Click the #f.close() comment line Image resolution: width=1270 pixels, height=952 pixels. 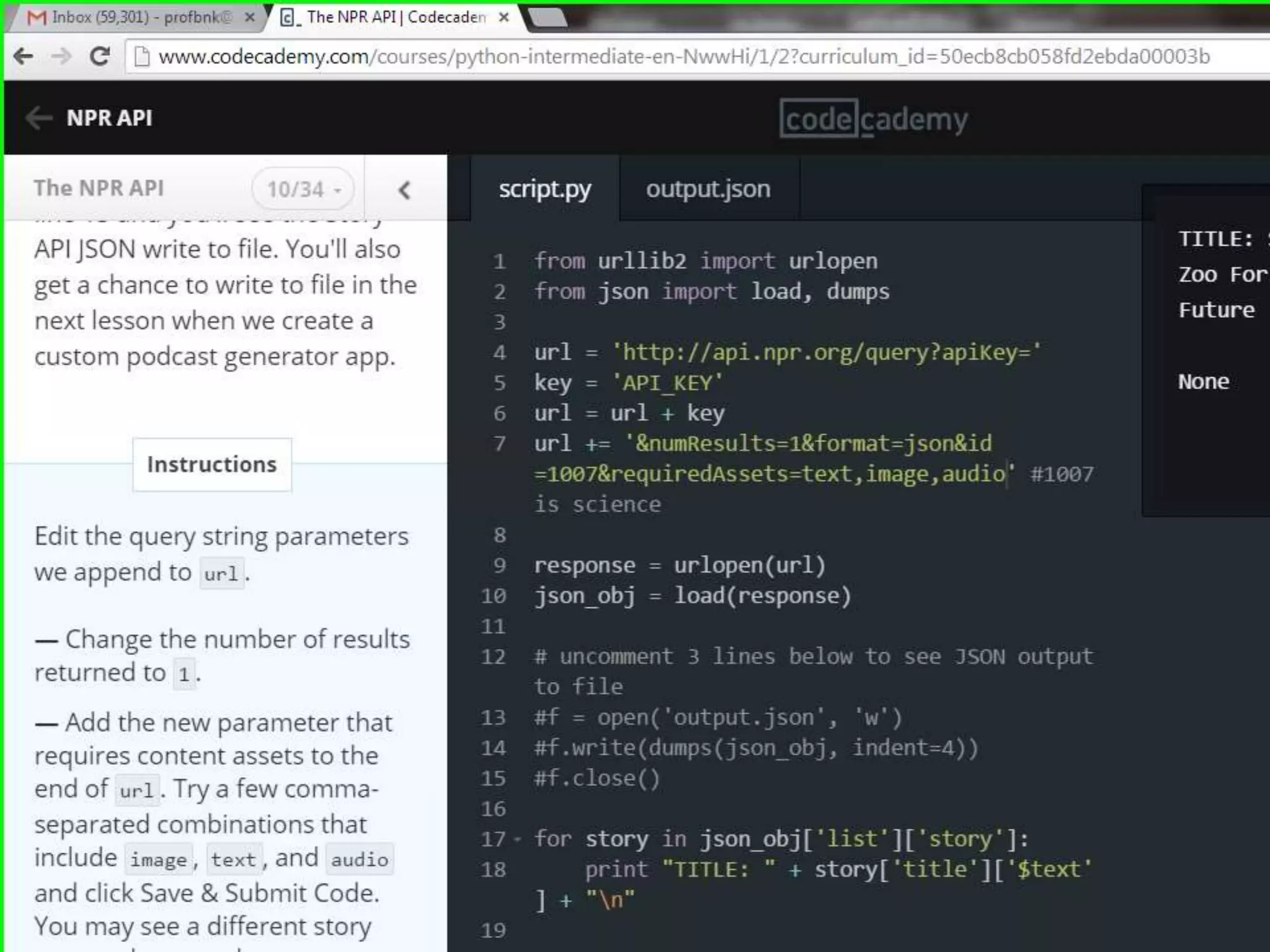[597, 778]
